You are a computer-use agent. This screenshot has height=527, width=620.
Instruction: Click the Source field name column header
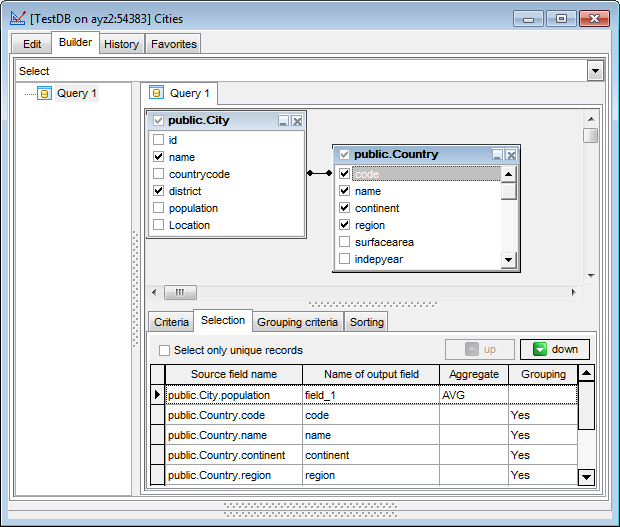pyautogui.click(x=234, y=374)
